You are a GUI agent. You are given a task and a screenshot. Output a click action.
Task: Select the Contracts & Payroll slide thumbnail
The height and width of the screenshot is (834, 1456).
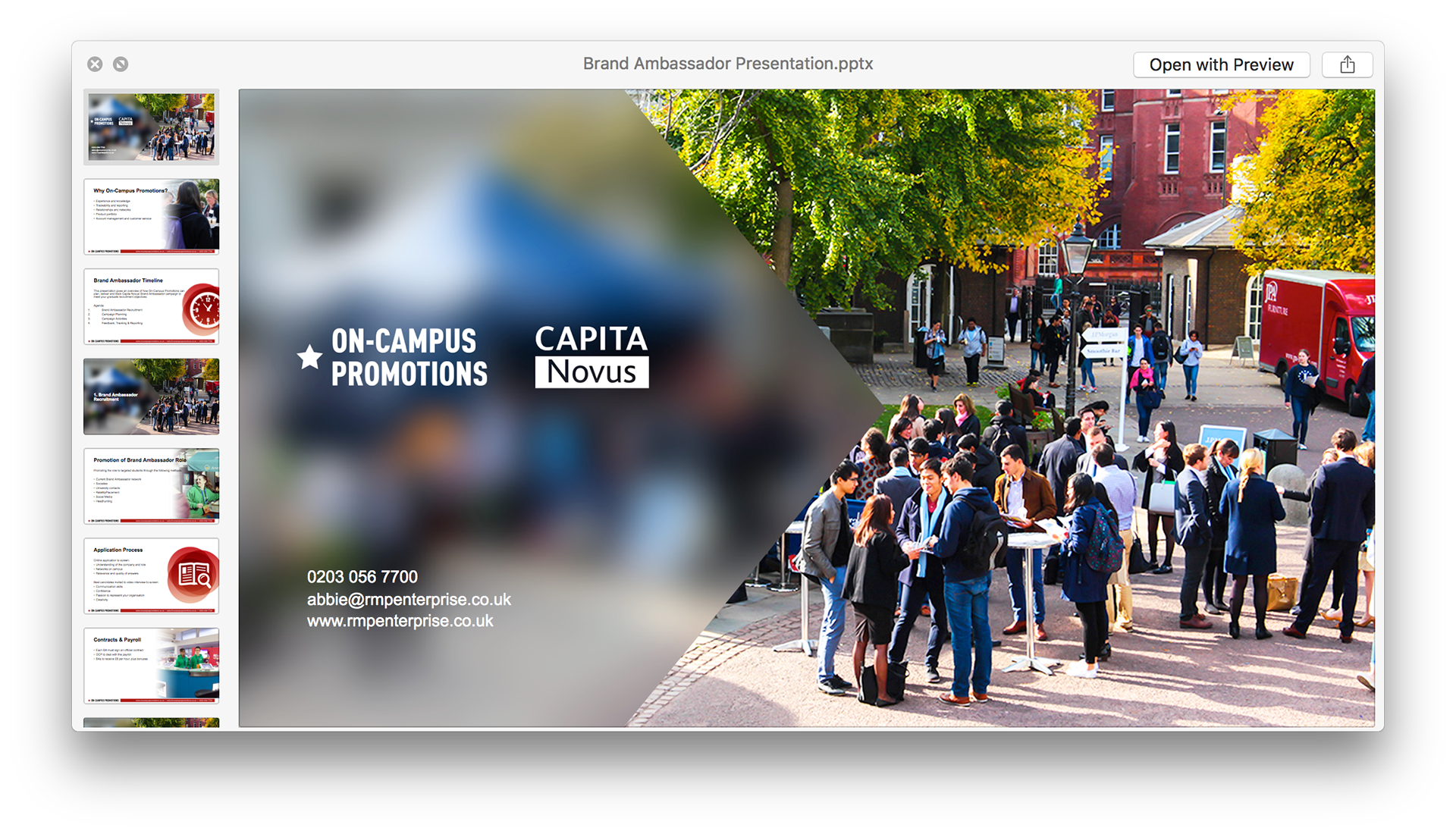pos(152,666)
